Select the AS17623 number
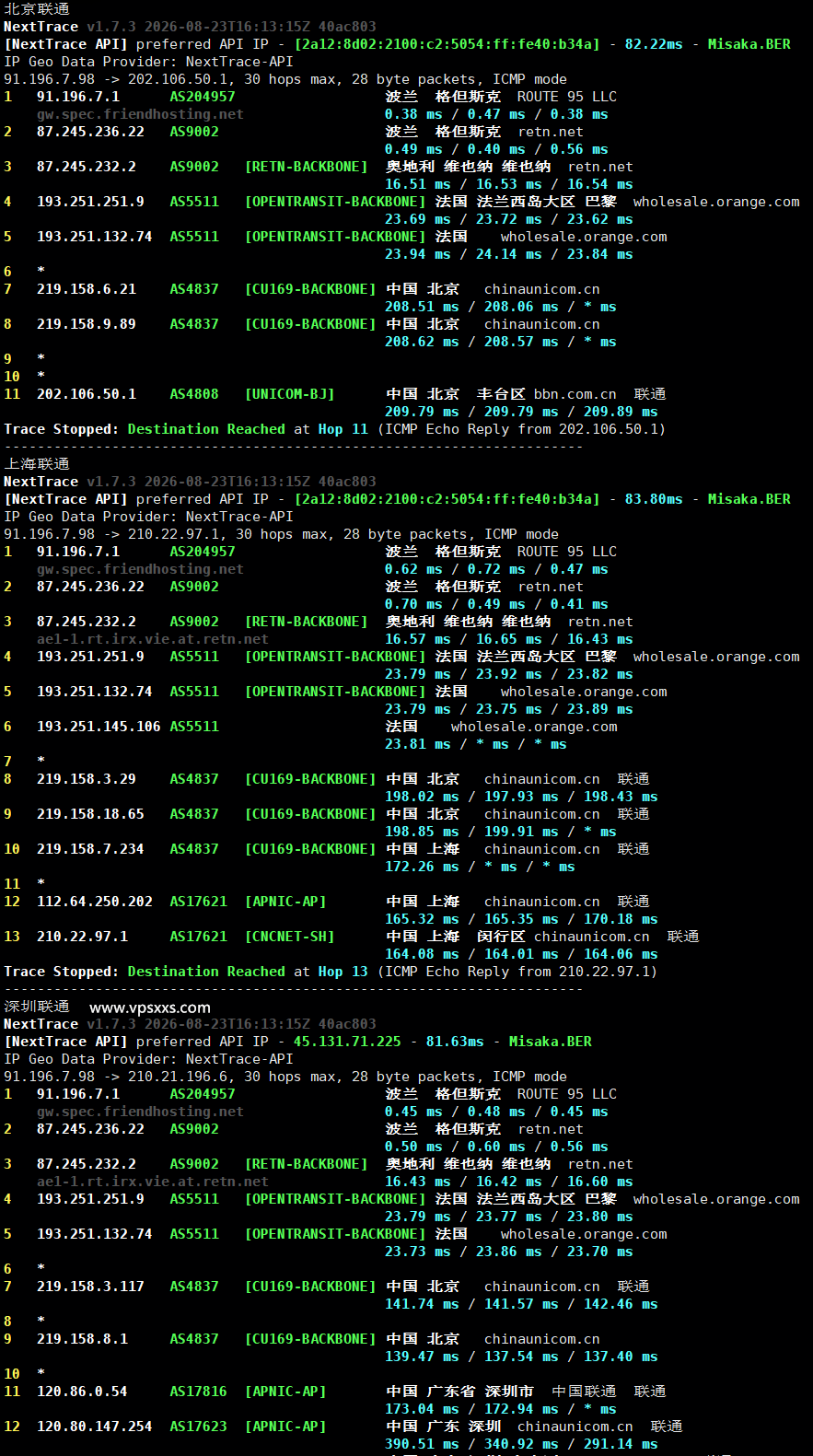Screen dimensions: 813x1456 tap(198, 1427)
